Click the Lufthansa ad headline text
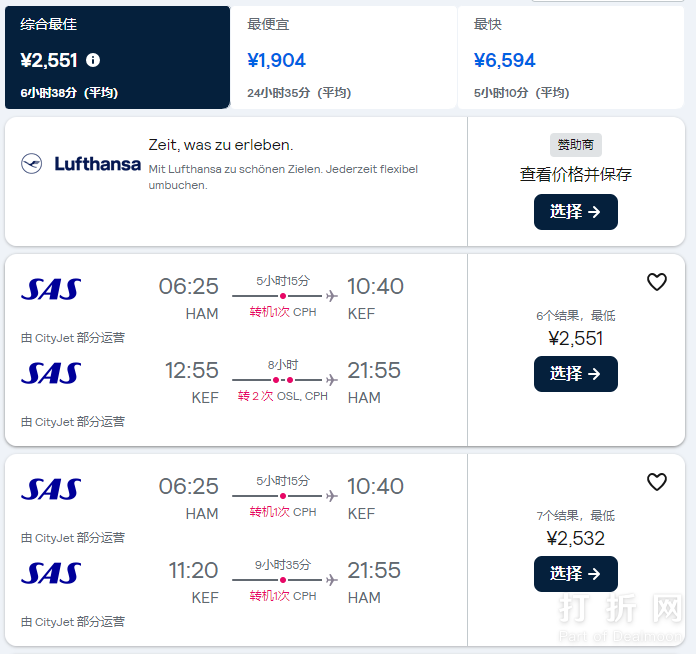Screen dimensions: 696x654 pos(221,145)
